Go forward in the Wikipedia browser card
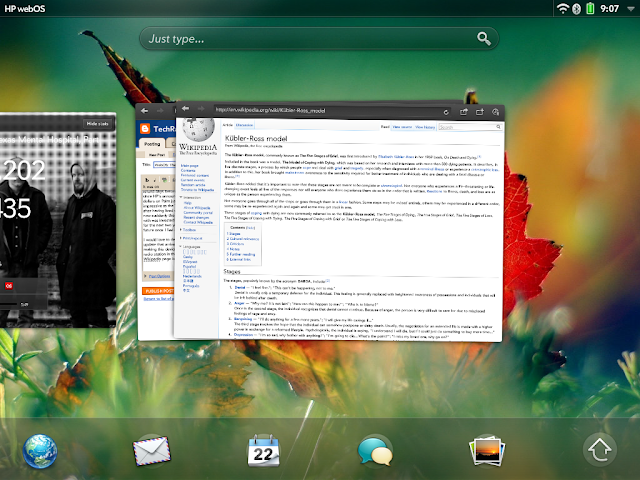The image size is (640, 480). (201, 109)
